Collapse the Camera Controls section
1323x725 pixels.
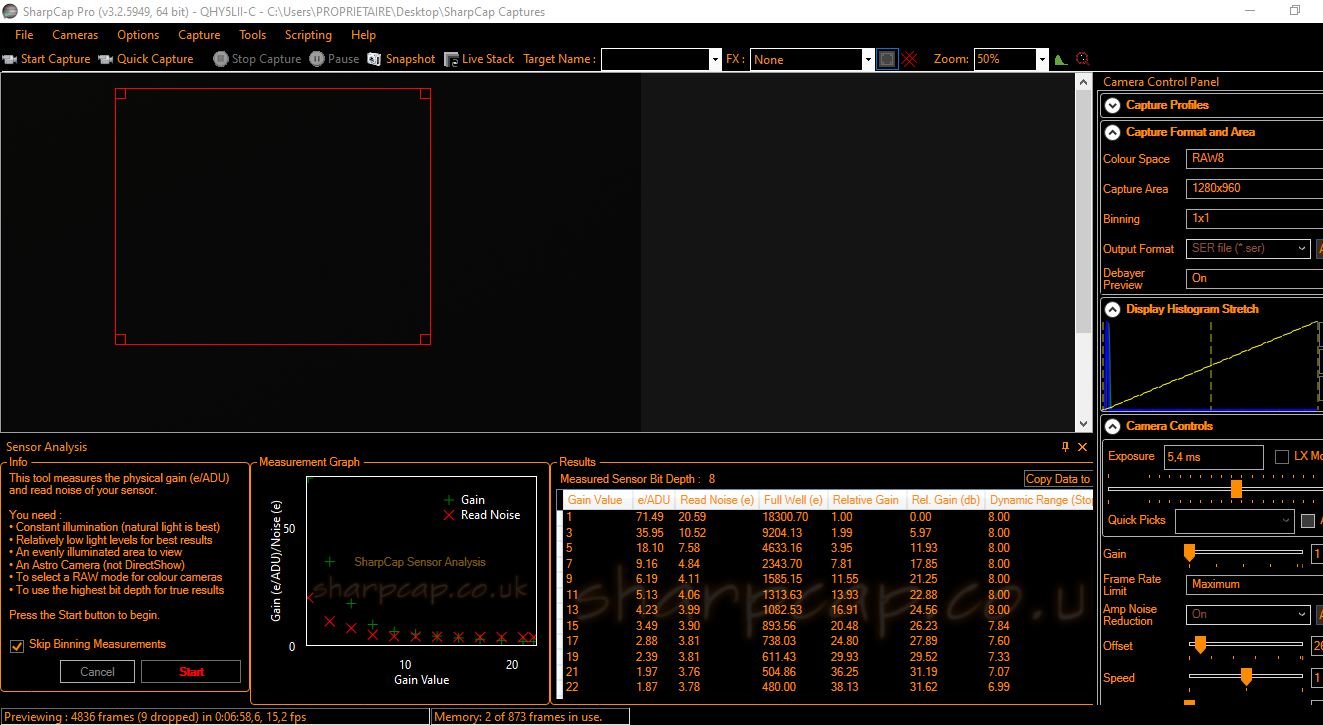1112,426
